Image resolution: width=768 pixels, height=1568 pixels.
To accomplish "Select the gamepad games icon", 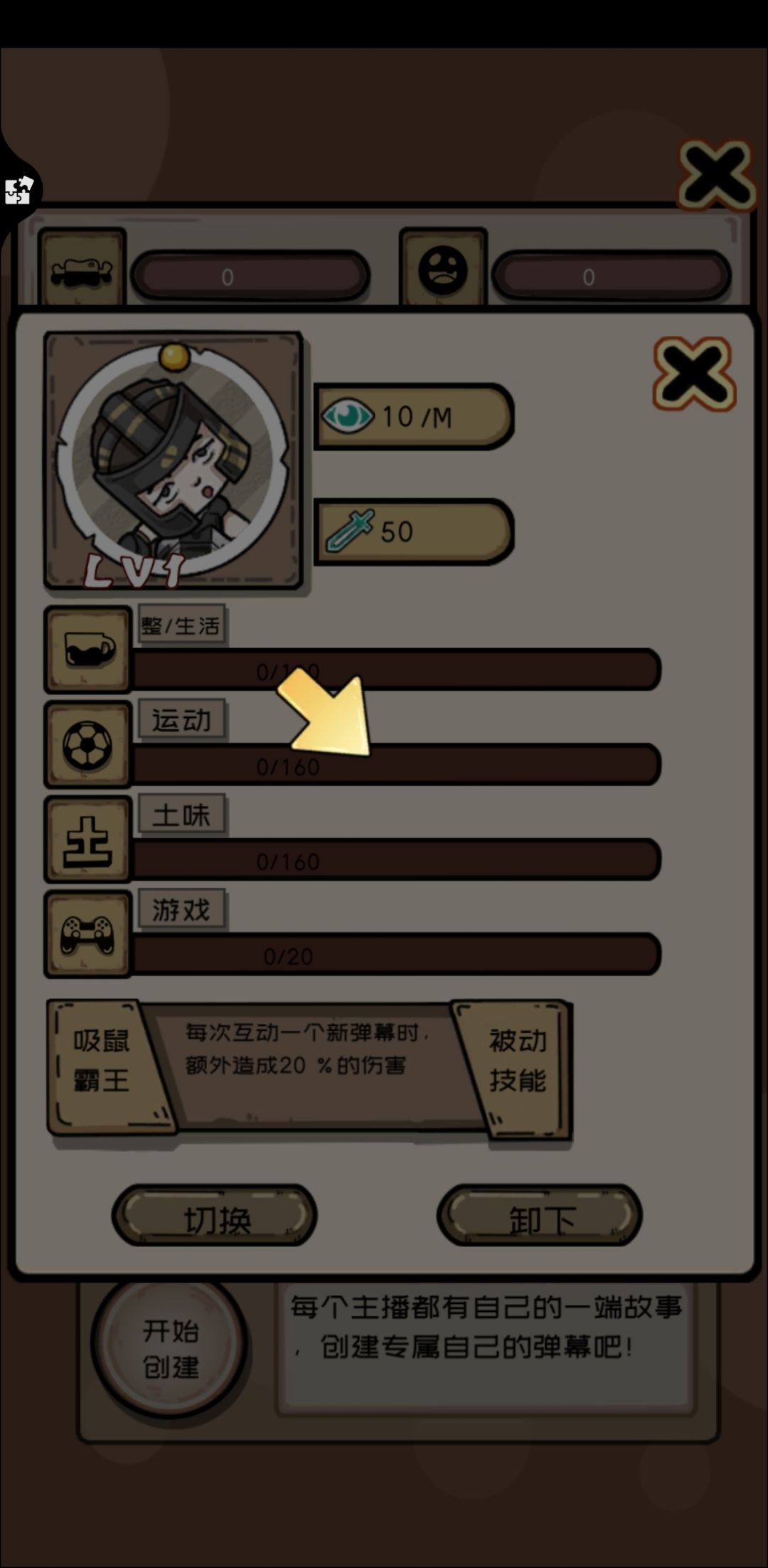I will click(x=88, y=933).
